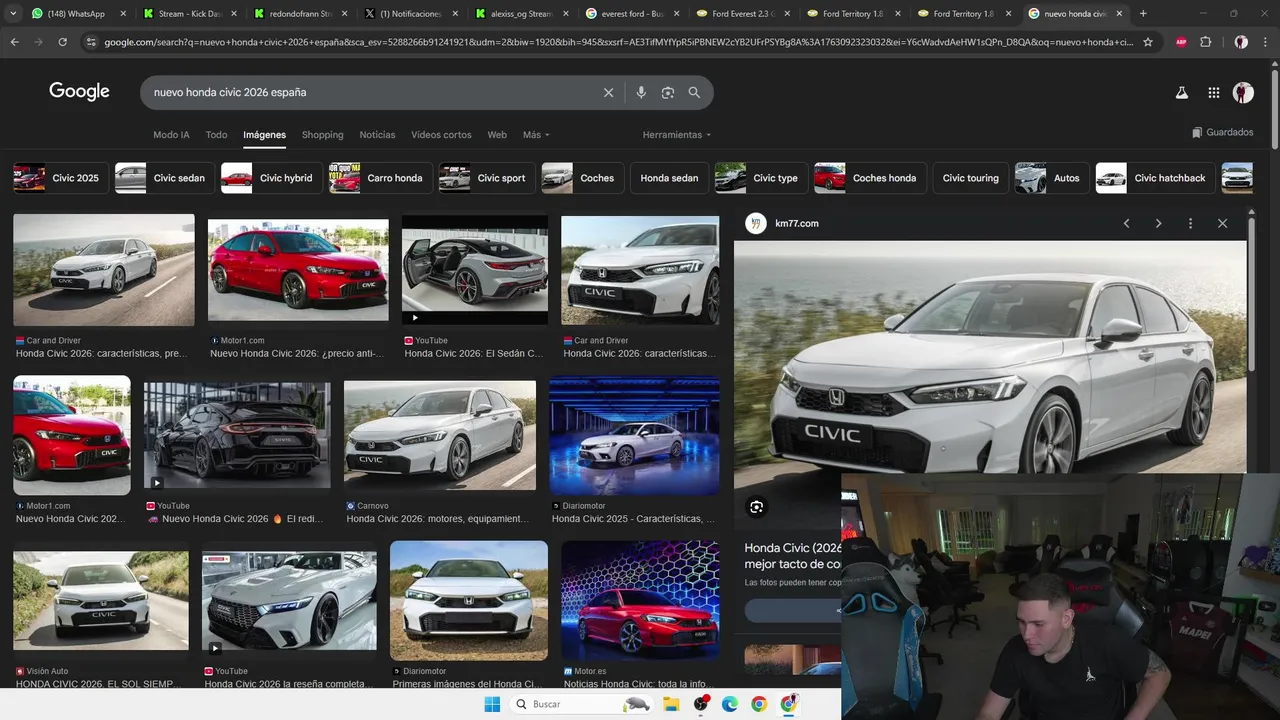The height and width of the screenshot is (720, 1280).
Task: Open Search Labs flask icon
Action: point(1181,92)
